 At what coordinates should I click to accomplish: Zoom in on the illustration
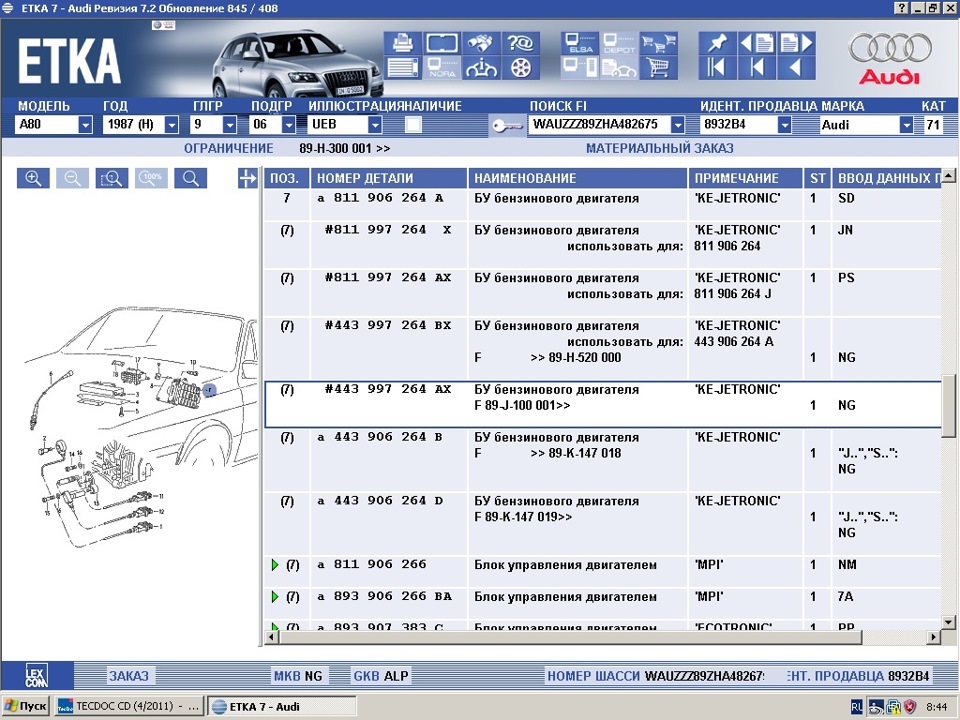pyautogui.click(x=33, y=178)
